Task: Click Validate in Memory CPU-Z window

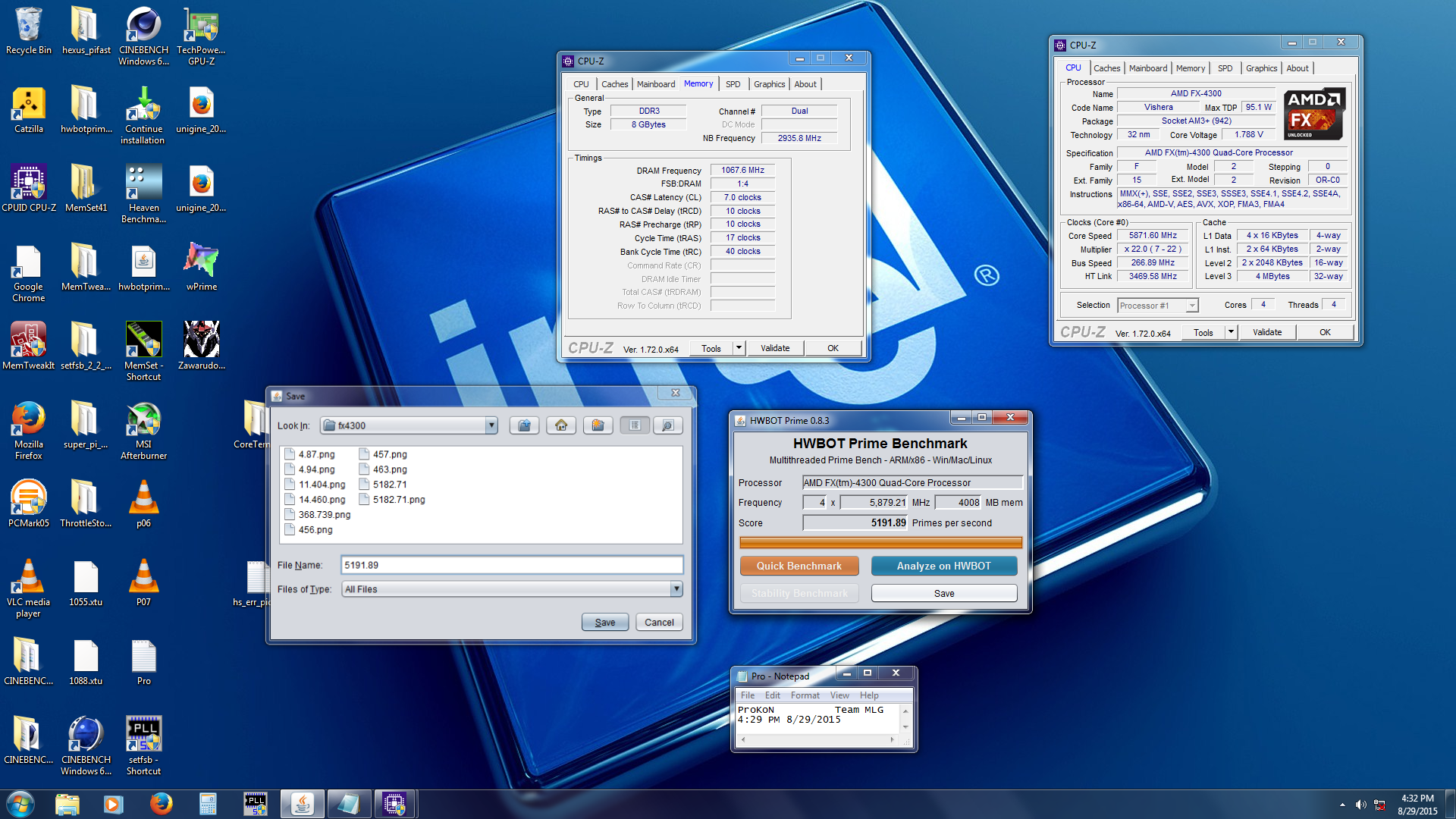Action: pyautogui.click(x=775, y=348)
